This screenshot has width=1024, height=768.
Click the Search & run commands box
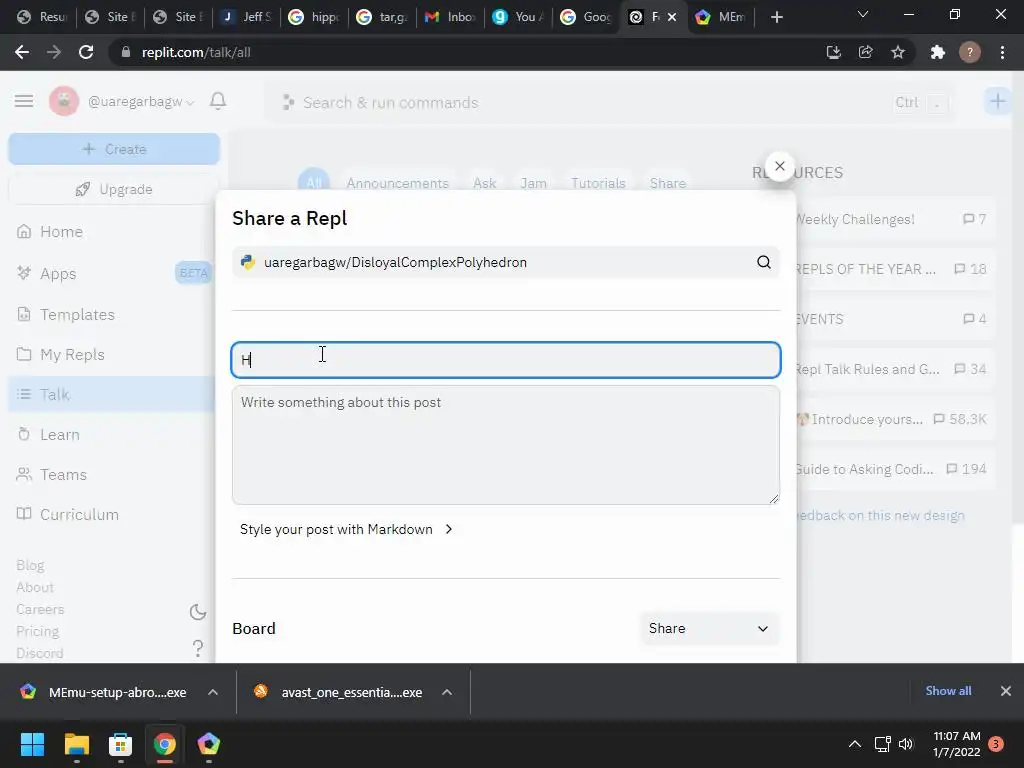[x=607, y=103]
